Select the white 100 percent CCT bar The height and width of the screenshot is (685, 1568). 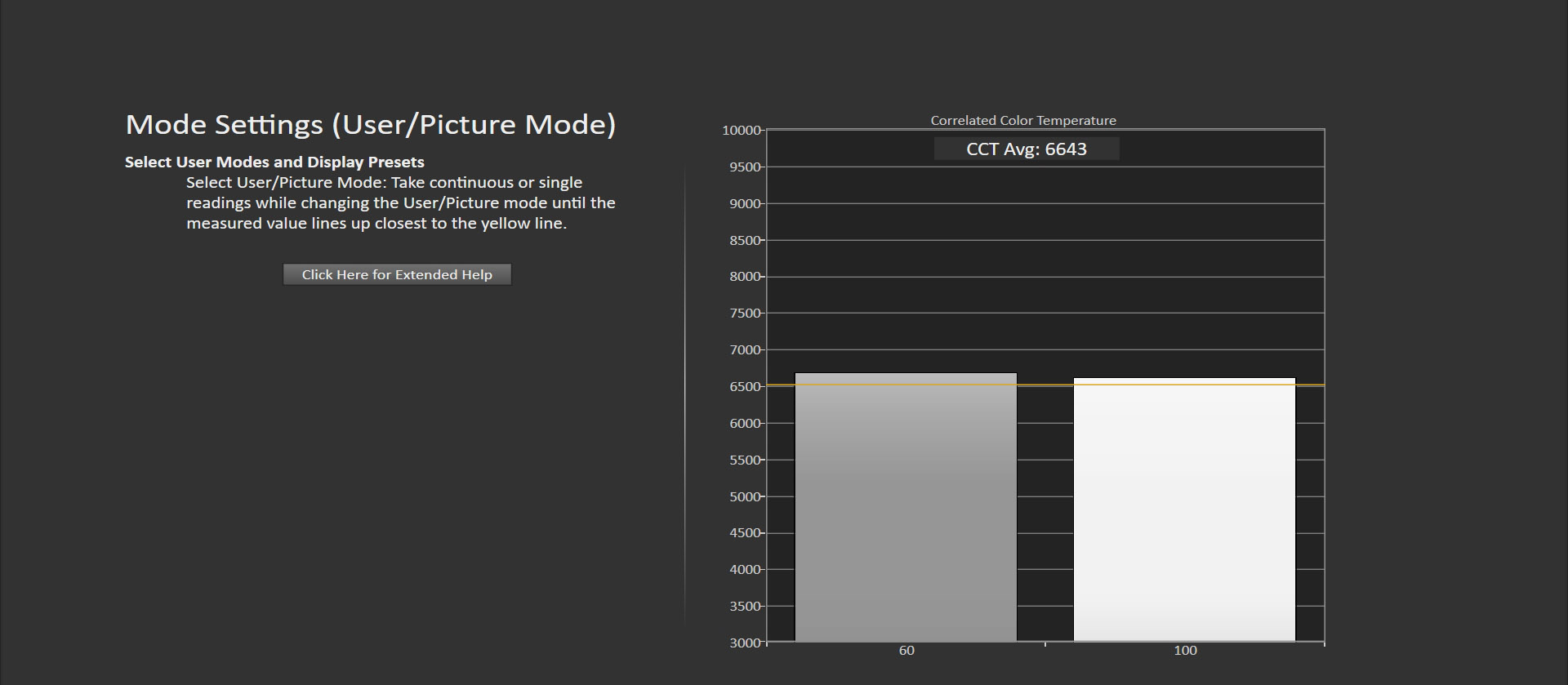(1184, 510)
